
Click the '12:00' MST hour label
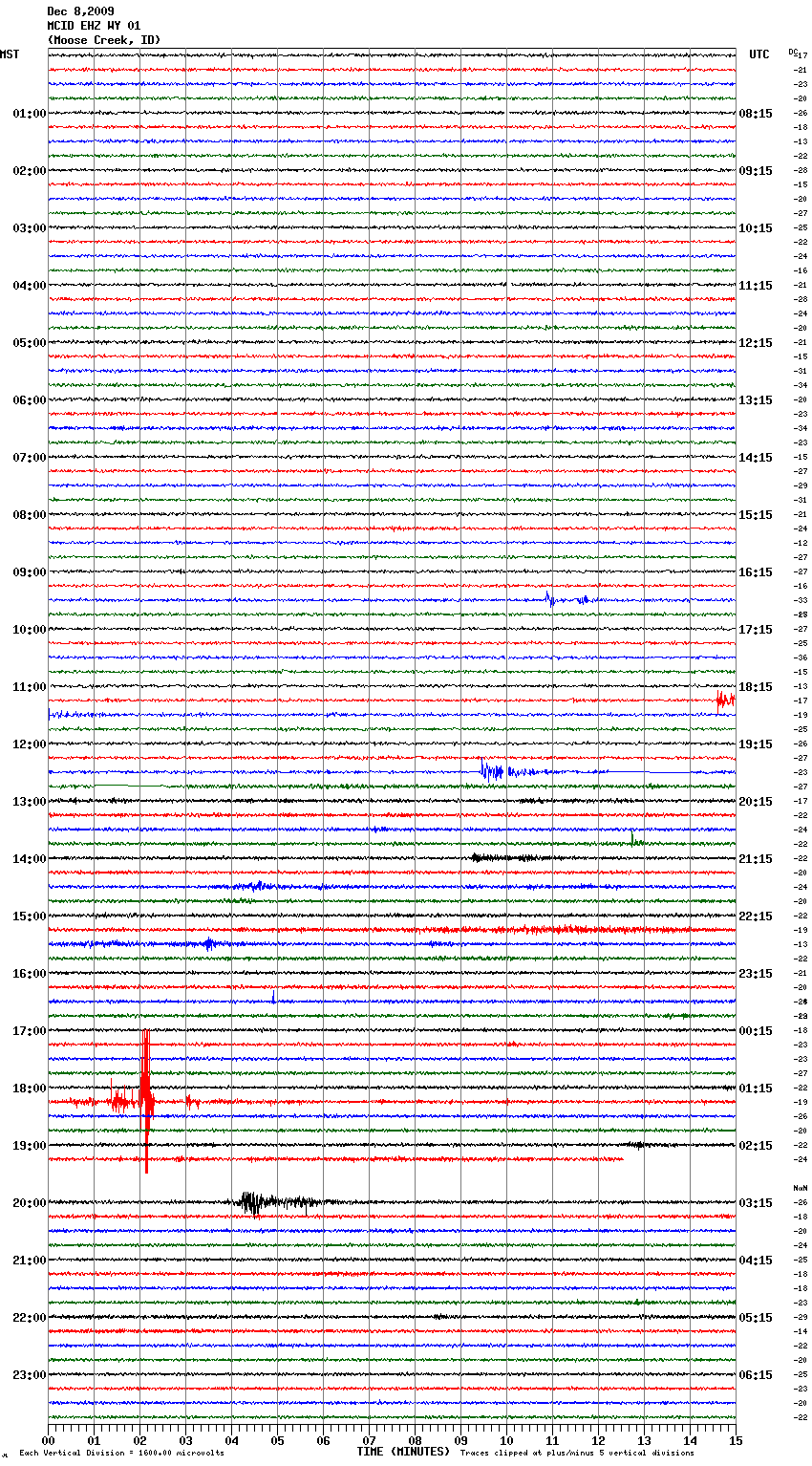coord(29,744)
